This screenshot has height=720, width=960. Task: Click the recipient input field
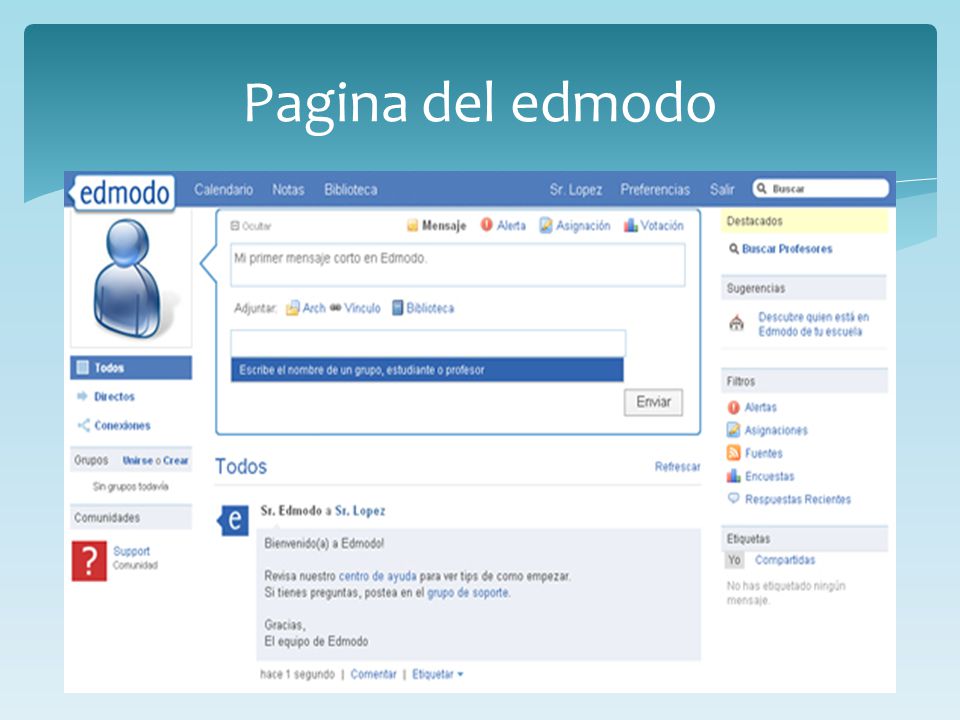(x=428, y=343)
